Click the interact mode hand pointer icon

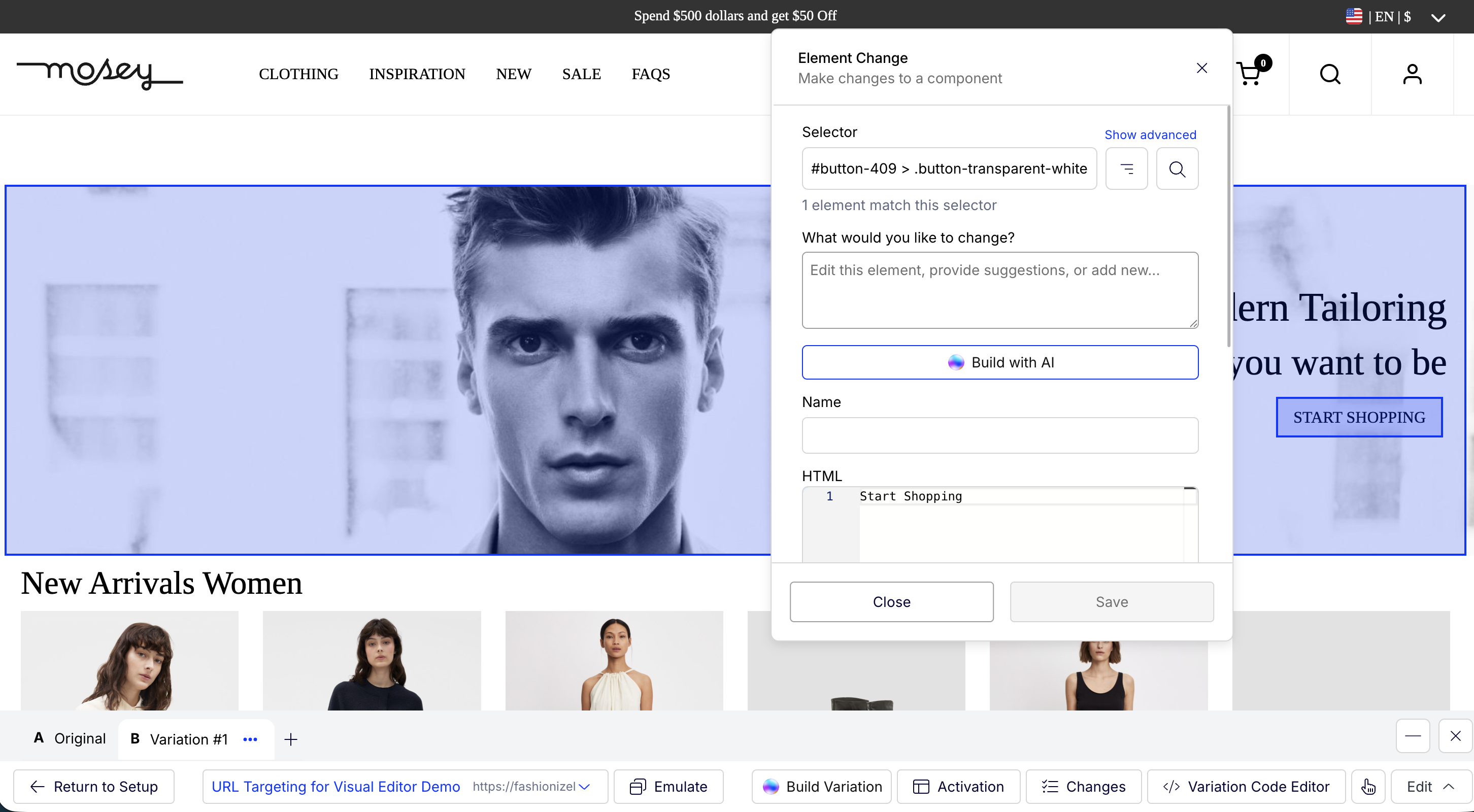(x=1368, y=786)
